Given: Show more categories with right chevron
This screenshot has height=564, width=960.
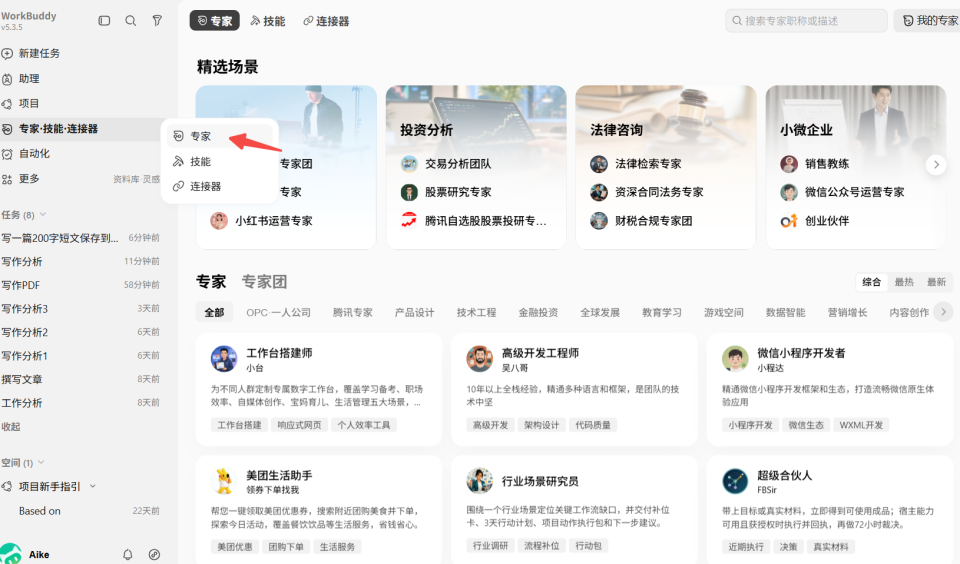Looking at the screenshot, I should coord(943,312).
